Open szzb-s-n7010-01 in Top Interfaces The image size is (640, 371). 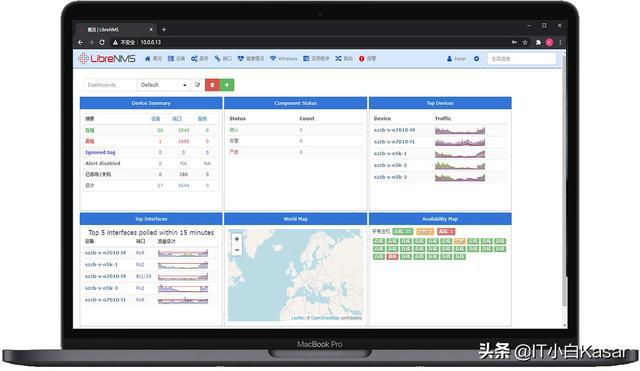[105, 300]
